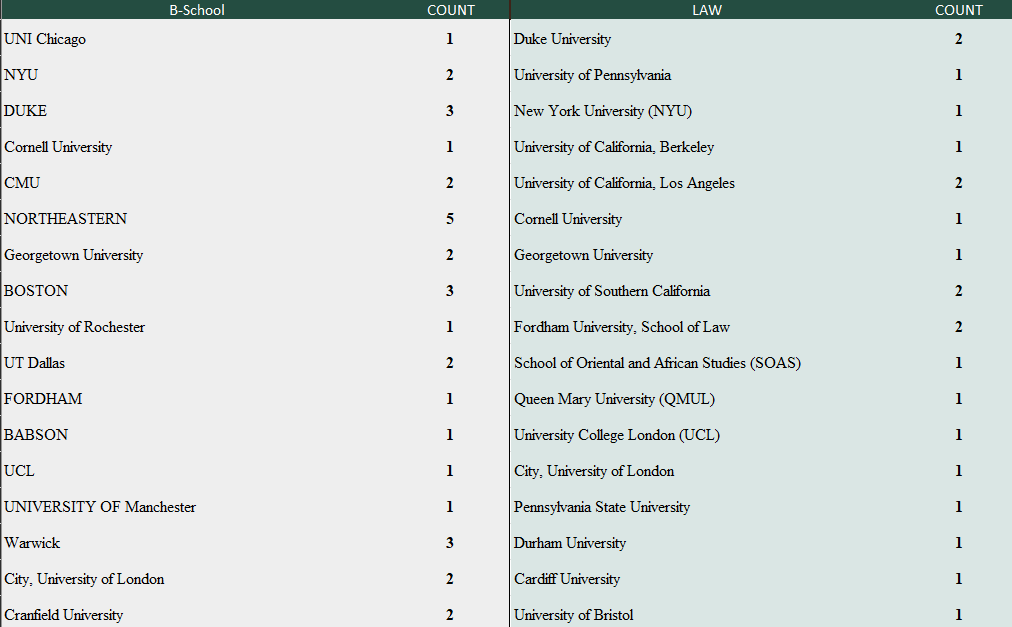This screenshot has width=1012, height=627.
Task: Select Georgetown University in the LAW column
Action: click(x=583, y=255)
